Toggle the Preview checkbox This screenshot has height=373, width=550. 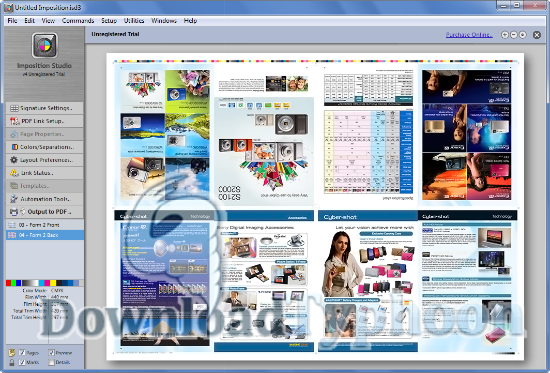click(52, 353)
